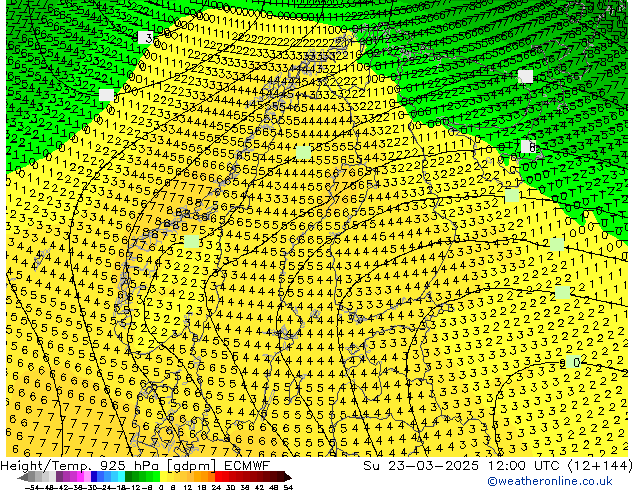
Task: Click the white '3' contour label on map
Action: 148,38
